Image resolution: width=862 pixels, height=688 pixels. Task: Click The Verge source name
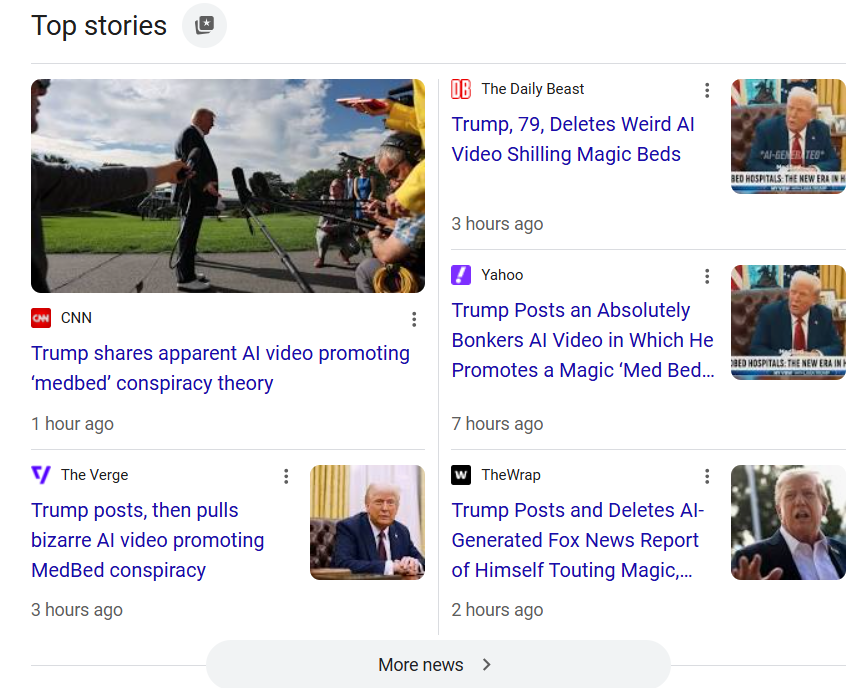[x=95, y=475]
